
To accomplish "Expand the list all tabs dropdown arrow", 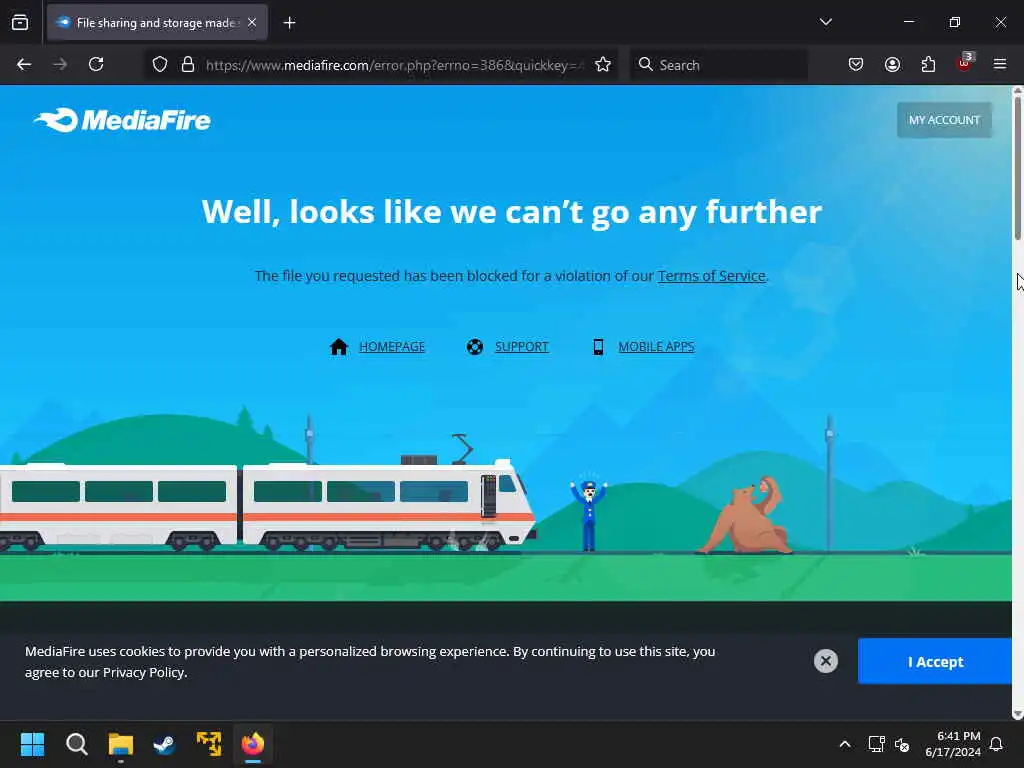I will click(825, 22).
